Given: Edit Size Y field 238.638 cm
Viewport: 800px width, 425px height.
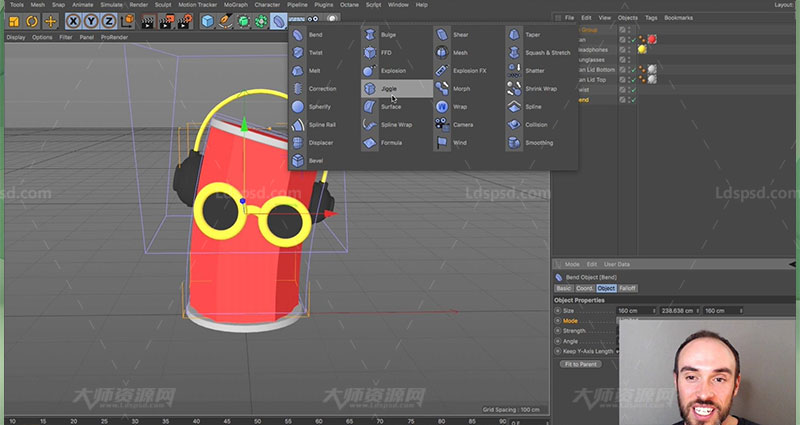Looking at the screenshot, I should pyautogui.click(x=679, y=311).
